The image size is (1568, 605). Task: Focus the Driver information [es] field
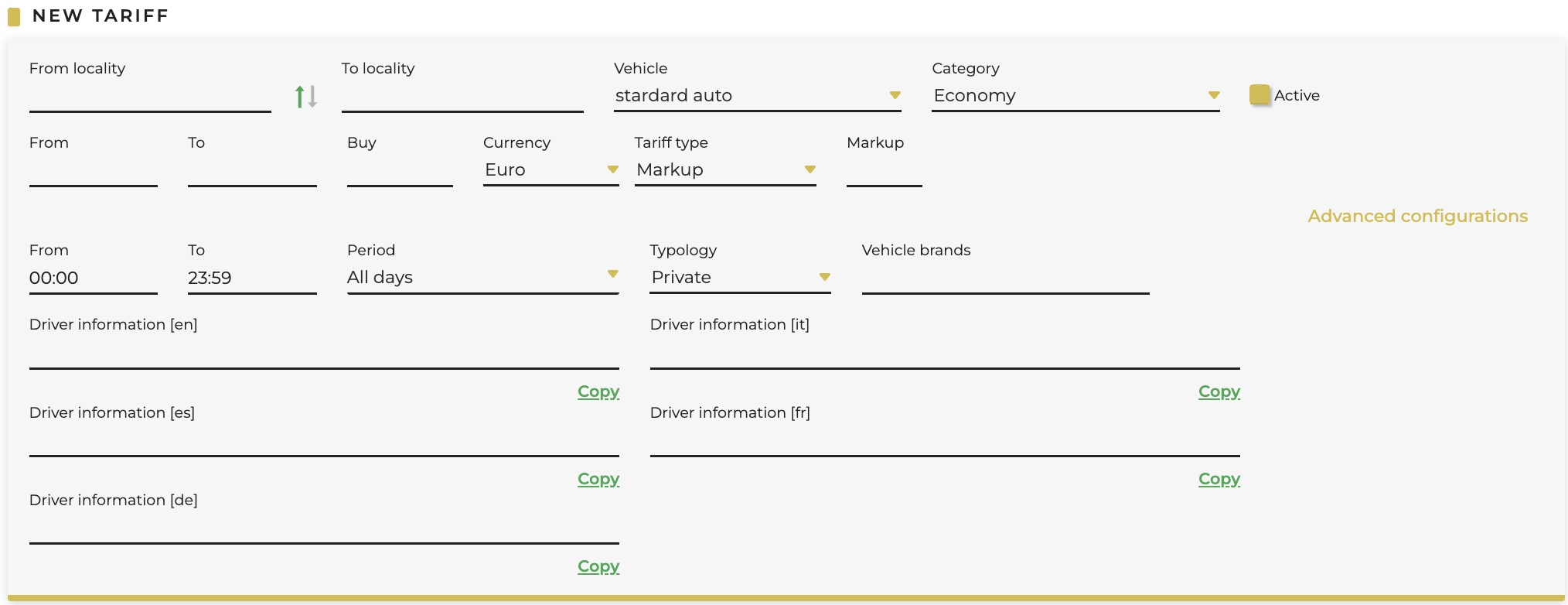[324, 441]
